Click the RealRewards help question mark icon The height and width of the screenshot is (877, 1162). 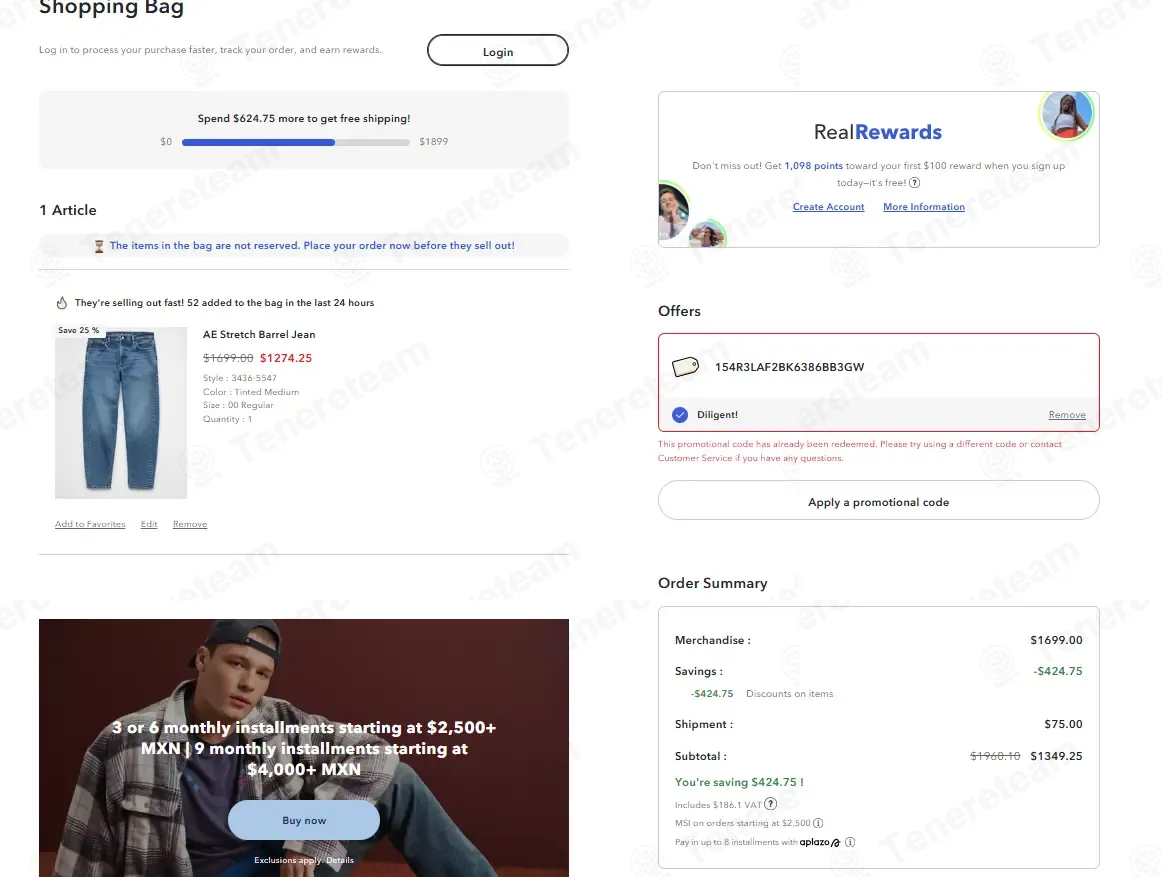[914, 182]
